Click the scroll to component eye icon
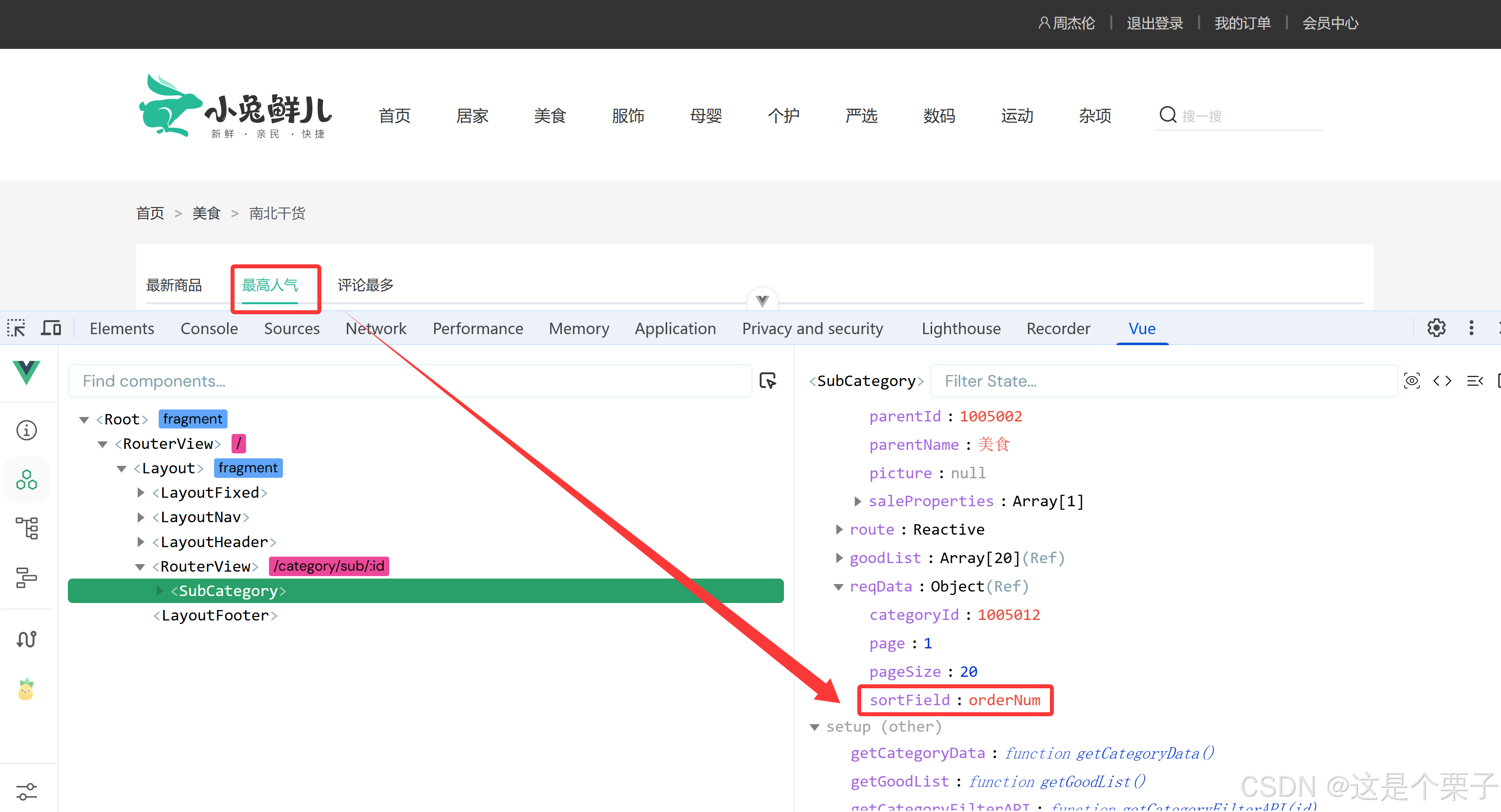The image size is (1501, 812). click(1411, 381)
